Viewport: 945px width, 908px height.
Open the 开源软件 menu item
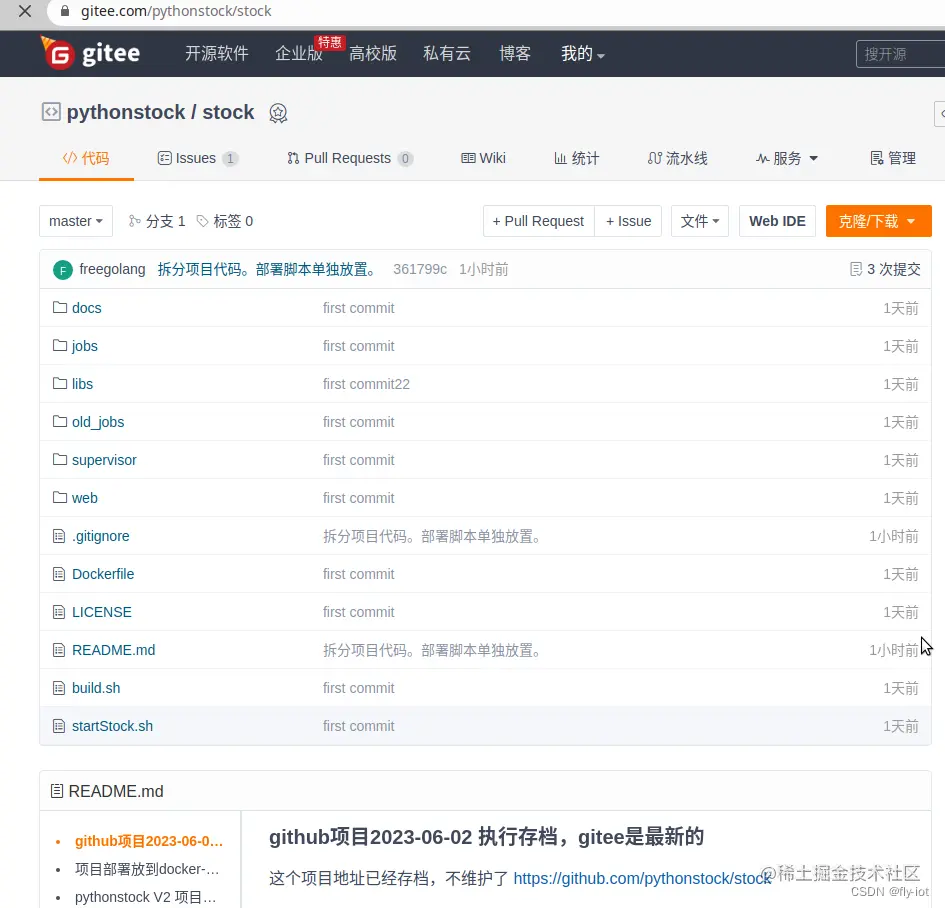(x=217, y=54)
